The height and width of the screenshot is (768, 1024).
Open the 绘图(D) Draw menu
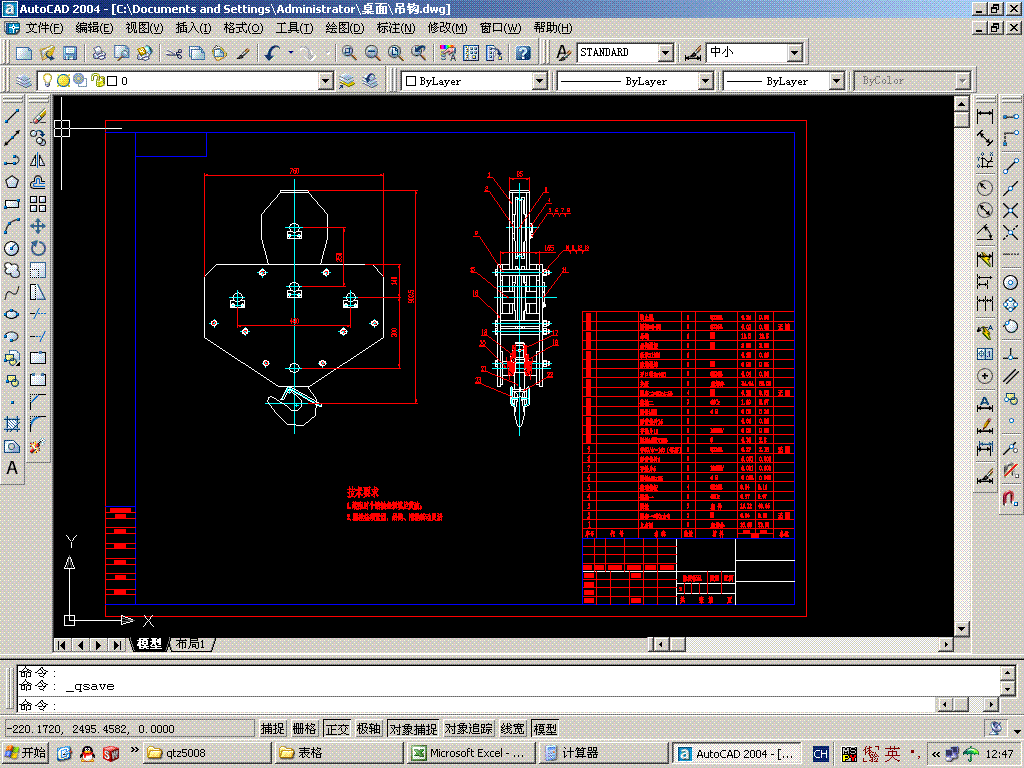[345, 28]
